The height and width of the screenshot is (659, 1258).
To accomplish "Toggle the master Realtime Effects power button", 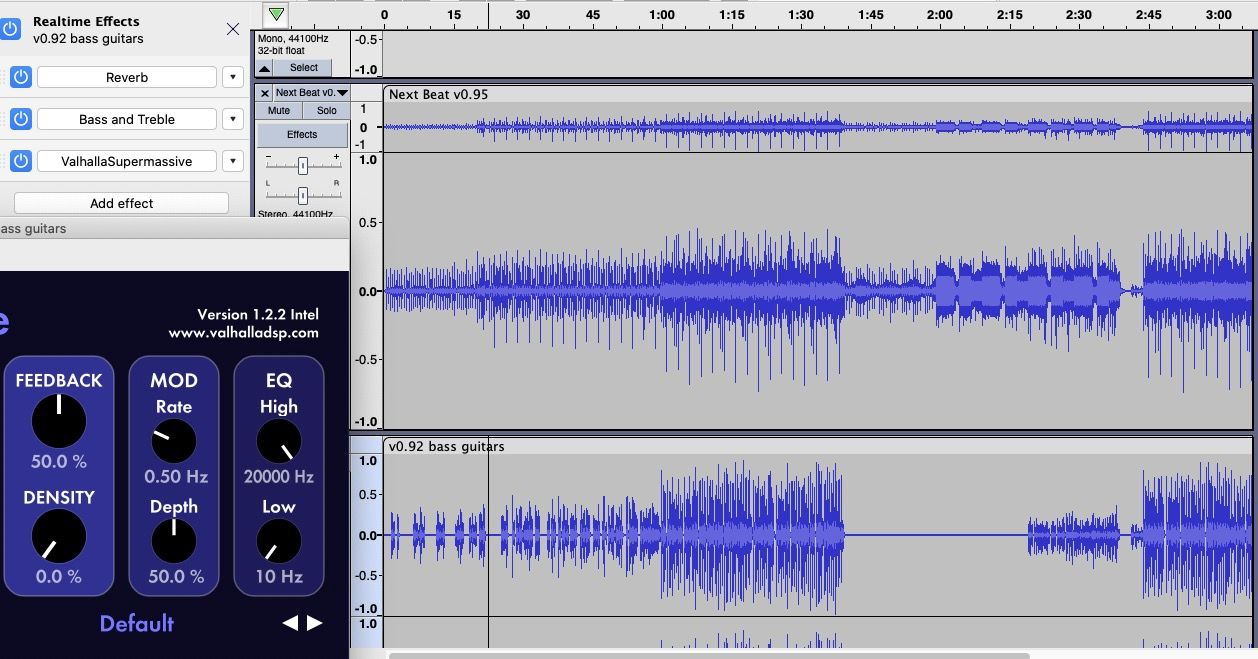I will (10, 29).
